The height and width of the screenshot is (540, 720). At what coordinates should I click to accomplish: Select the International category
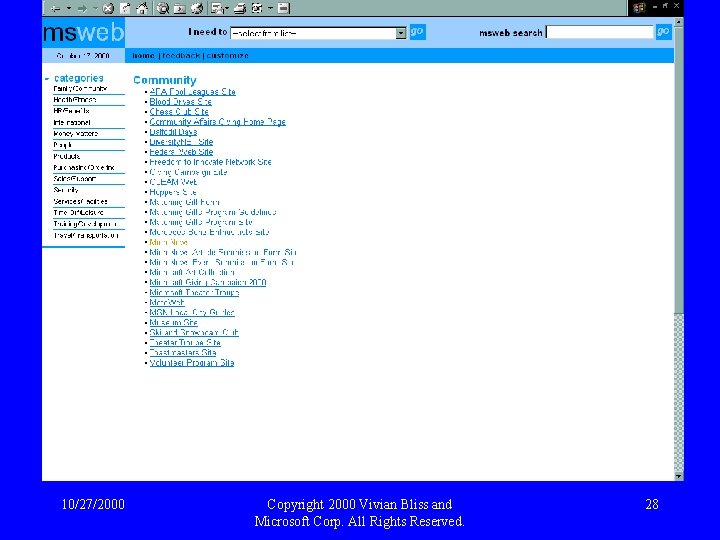coord(72,123)
